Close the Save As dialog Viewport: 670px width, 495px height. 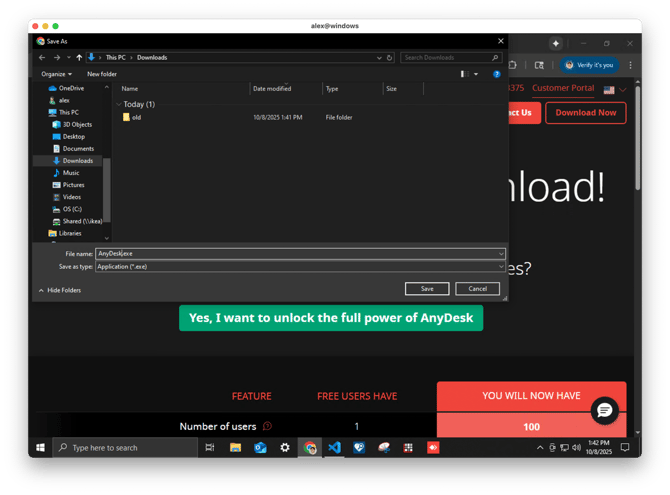[501, 41]
